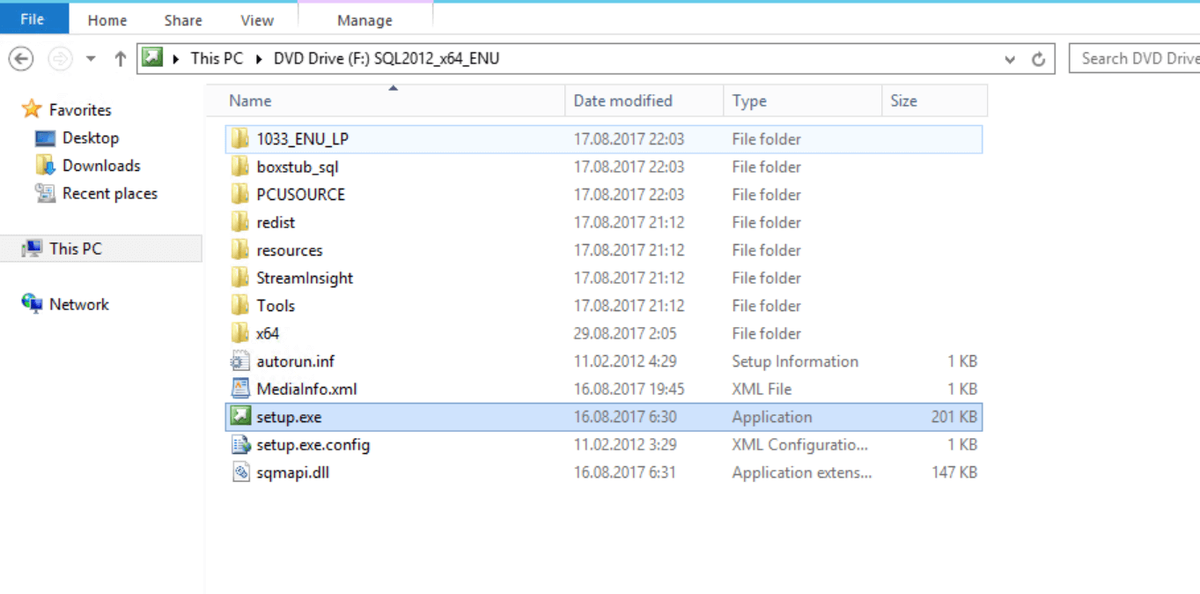Image resolution: width=1200 pixels, height=594 pixels.
Task: Select Network in the navigation pane
Action: click(79, 305)
